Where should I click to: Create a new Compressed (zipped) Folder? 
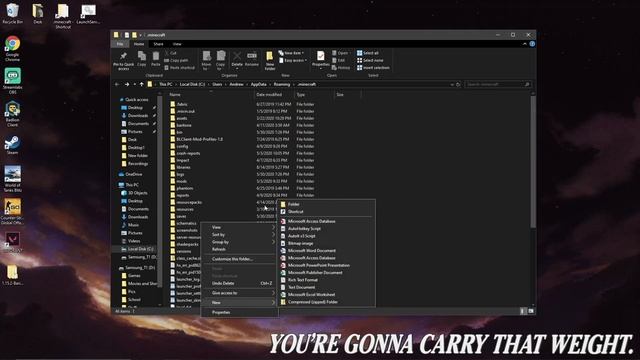click(x=326, y=302)
